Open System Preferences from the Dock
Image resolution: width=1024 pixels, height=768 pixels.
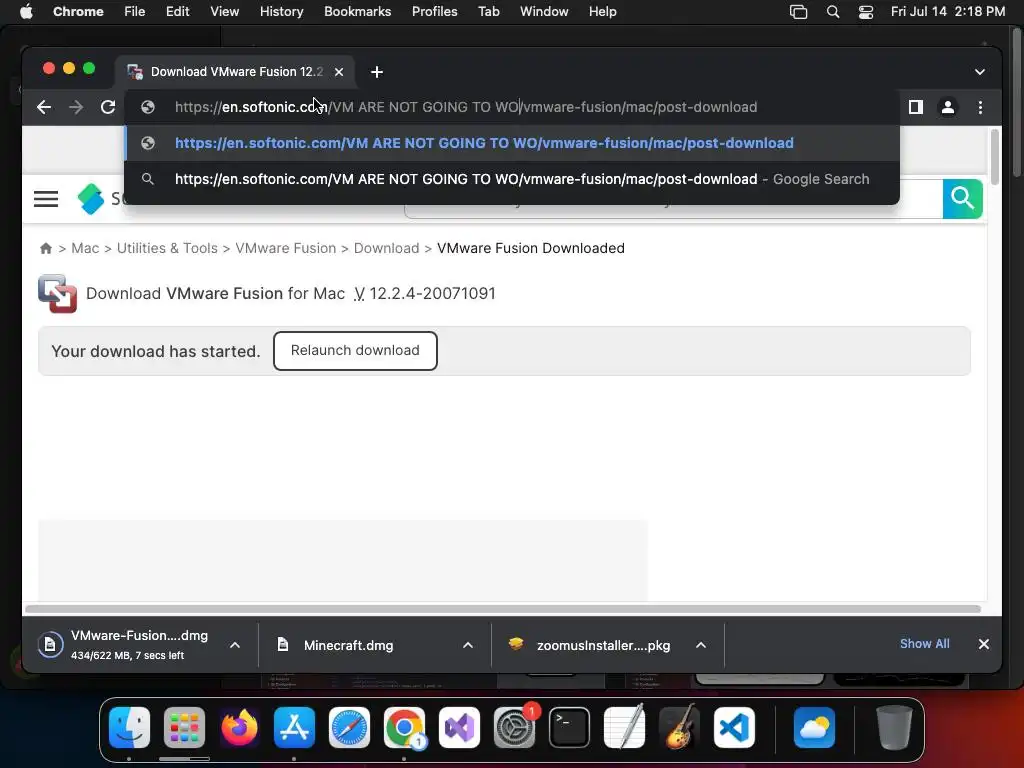coord(514,728)
